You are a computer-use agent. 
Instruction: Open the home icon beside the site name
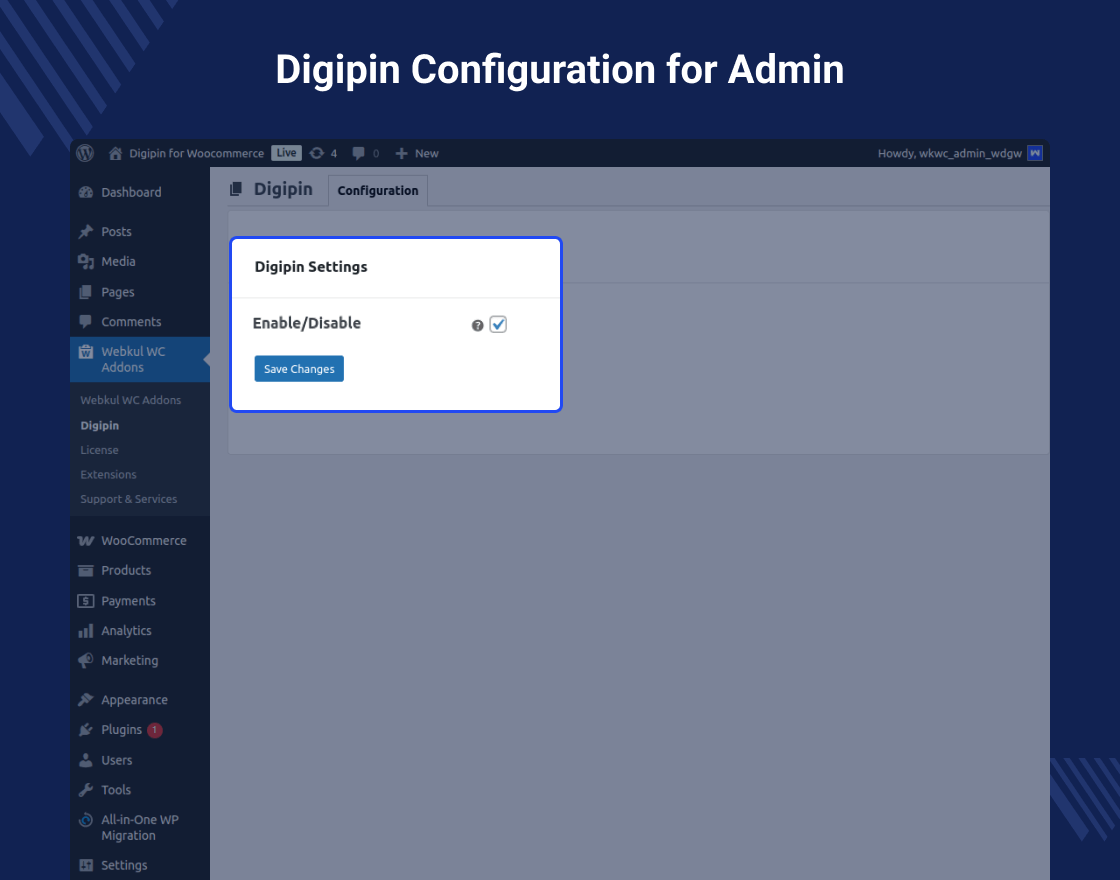click(115, 153)
